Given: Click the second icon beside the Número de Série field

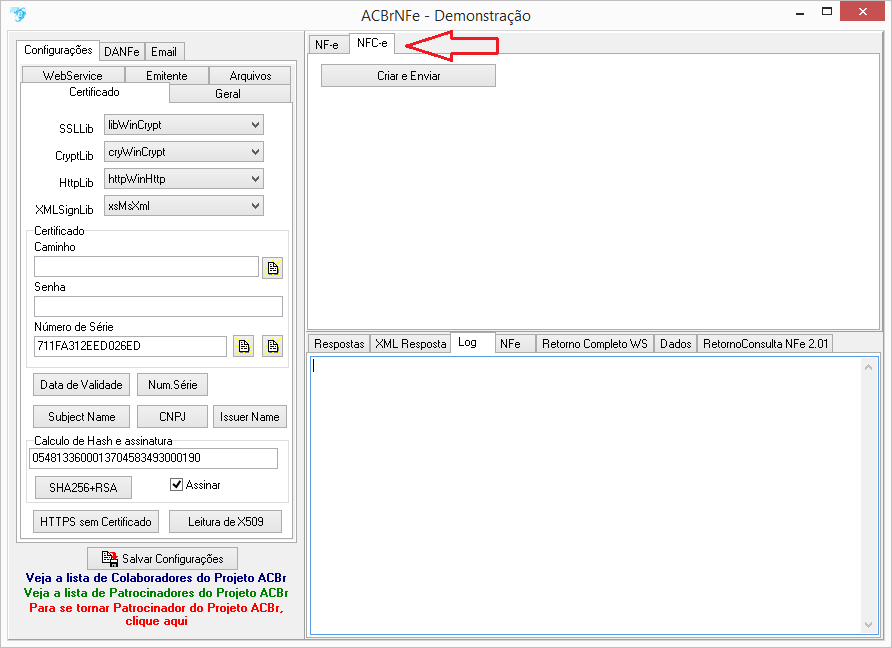Looking at the screenshot, I should pyautogui.click(x=272, y=346).
